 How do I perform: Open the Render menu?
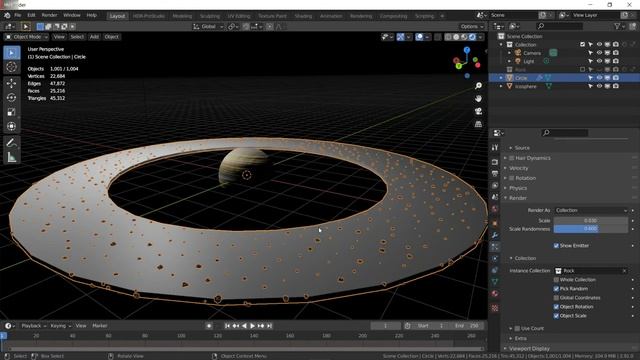click(49, 15)
